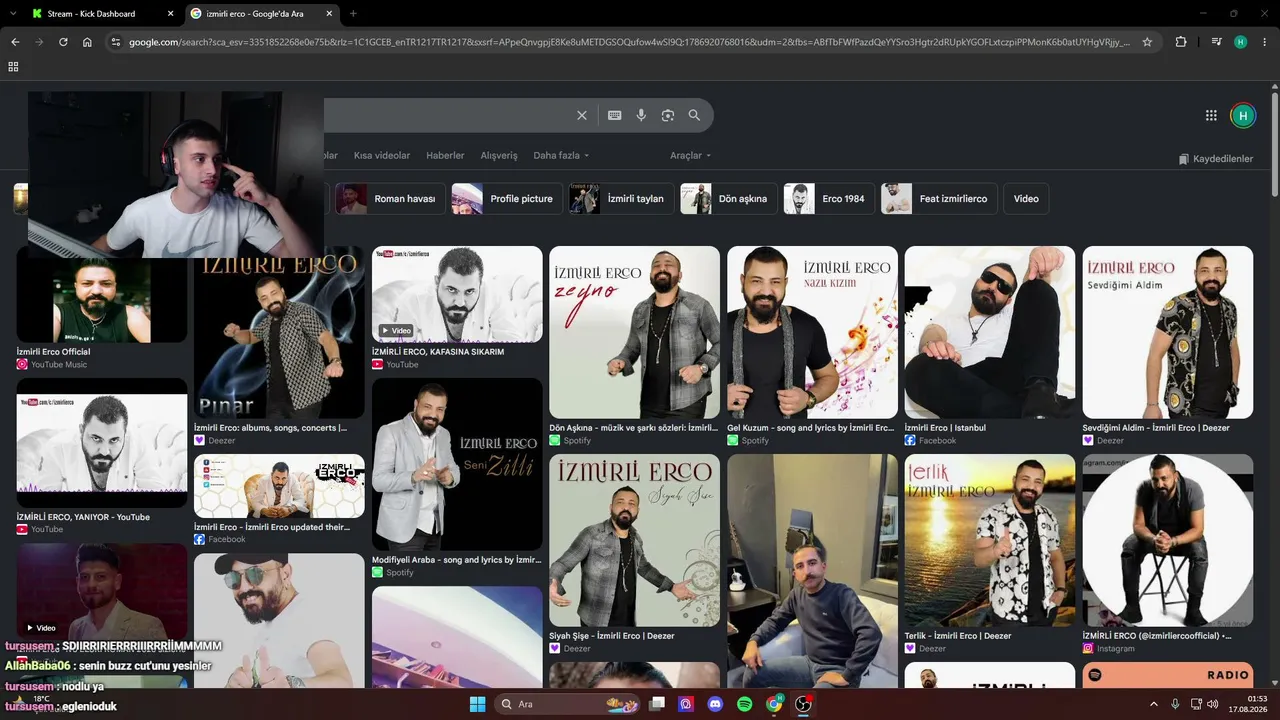This screenshot has width=1280, height=720.
Task: Open the Kaydedilenler saved items link
Action: click(1215, 159)
